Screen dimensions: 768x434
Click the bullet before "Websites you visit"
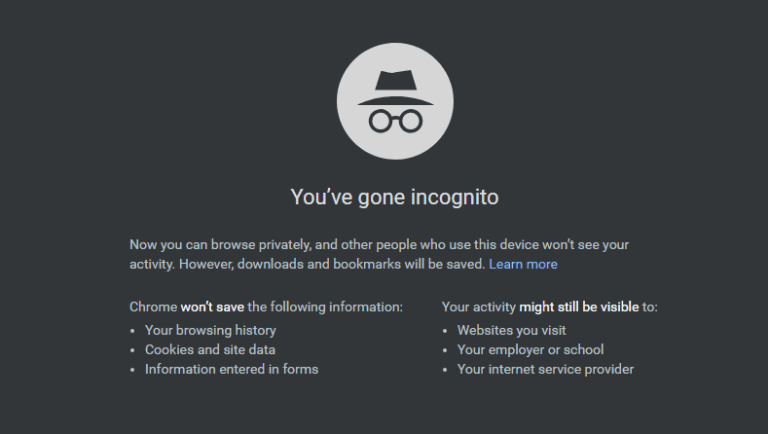(x=445, y=331)
